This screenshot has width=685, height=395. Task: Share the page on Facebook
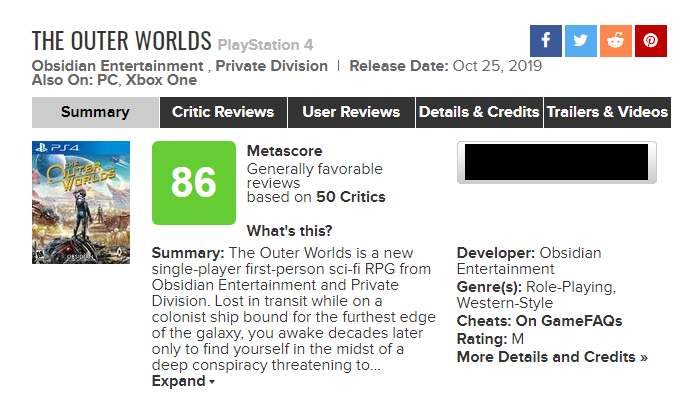click(x=546, y=41)
